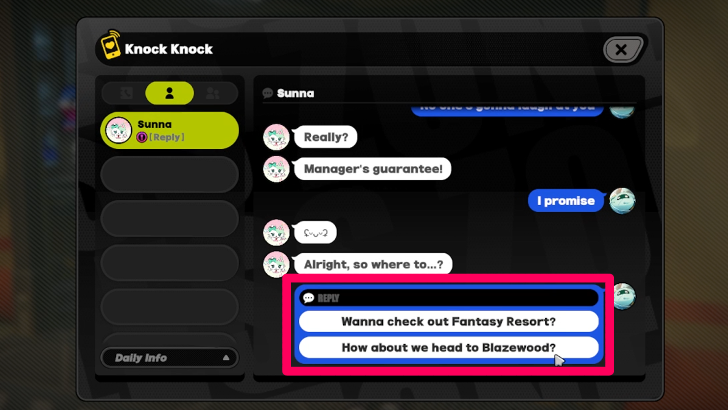This screenshot has width=728, height=410.
Task: Switch to the leftmost contacts tab icon
Action: (x=126, y=93)
